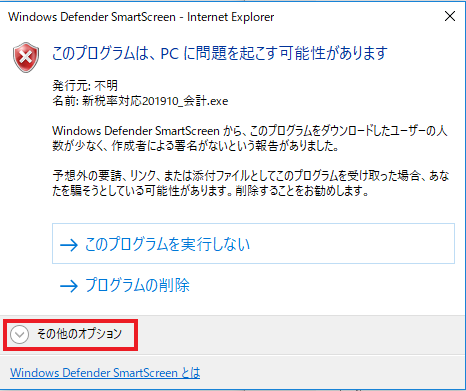Click the red shield warning icon

pos(26,57)
